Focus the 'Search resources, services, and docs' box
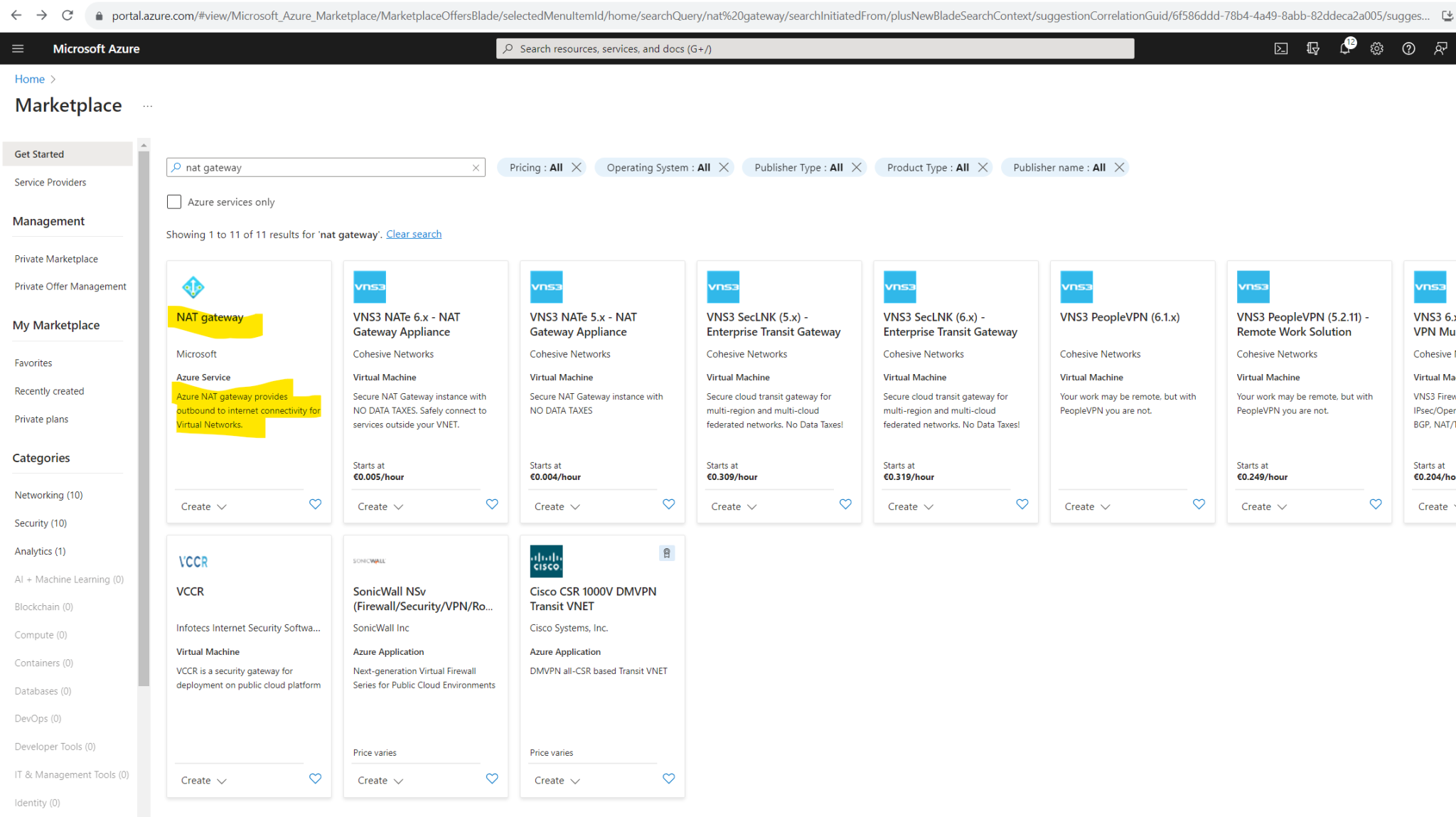The image size is (1456, 817). (x=815, y=48)
